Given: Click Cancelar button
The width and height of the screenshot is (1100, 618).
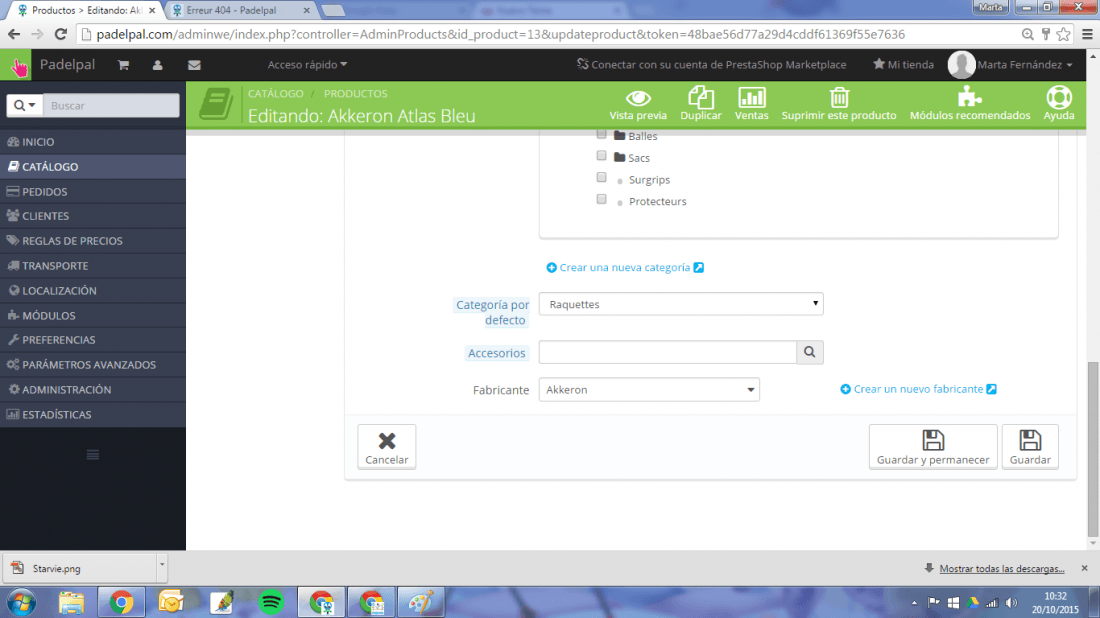Looking at the screenshot, I should coord(387,447).
